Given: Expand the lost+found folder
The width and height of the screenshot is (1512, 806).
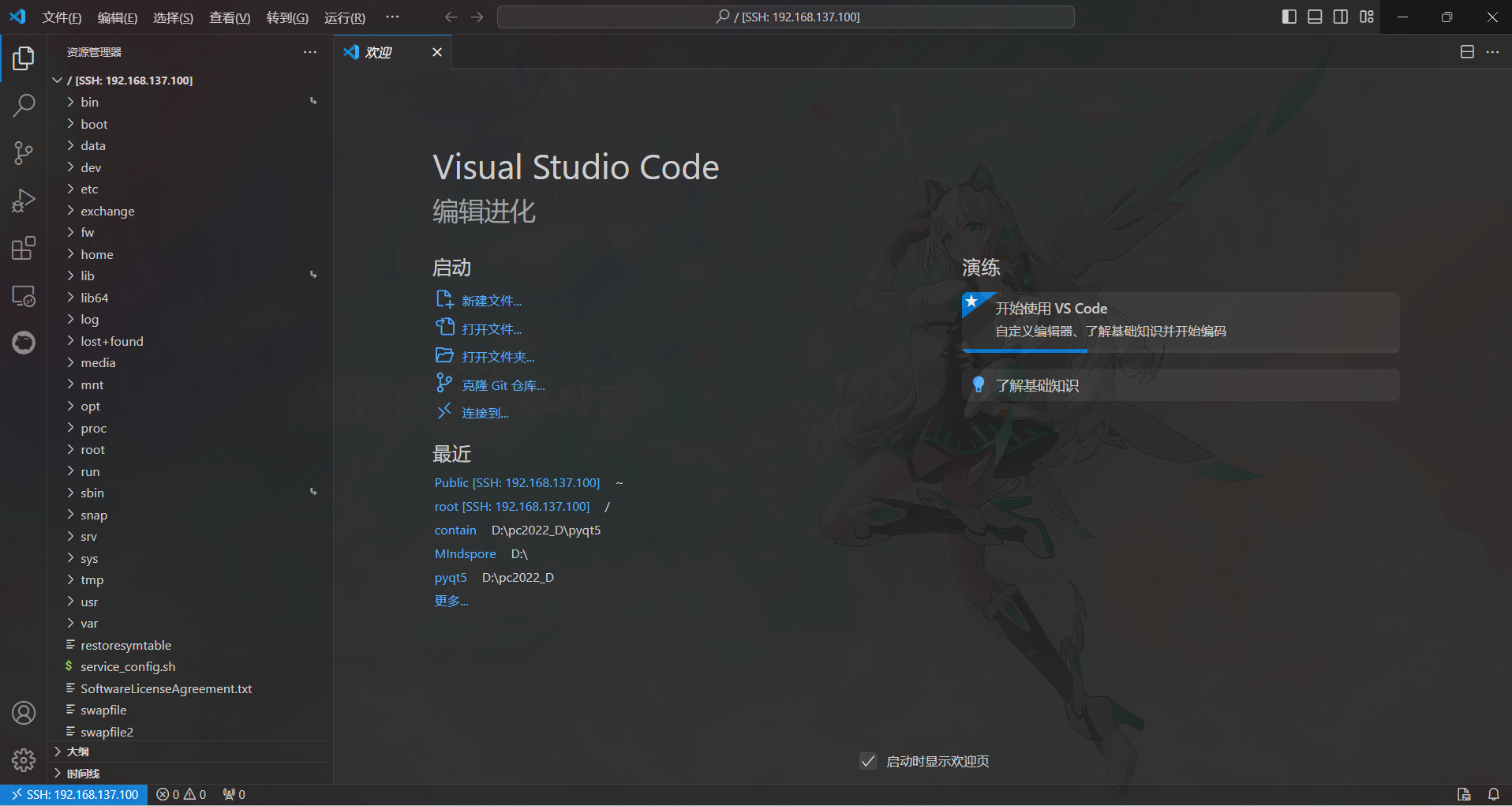Looking at the screenshot, I should pyautogui.click(x=191, y=341).
